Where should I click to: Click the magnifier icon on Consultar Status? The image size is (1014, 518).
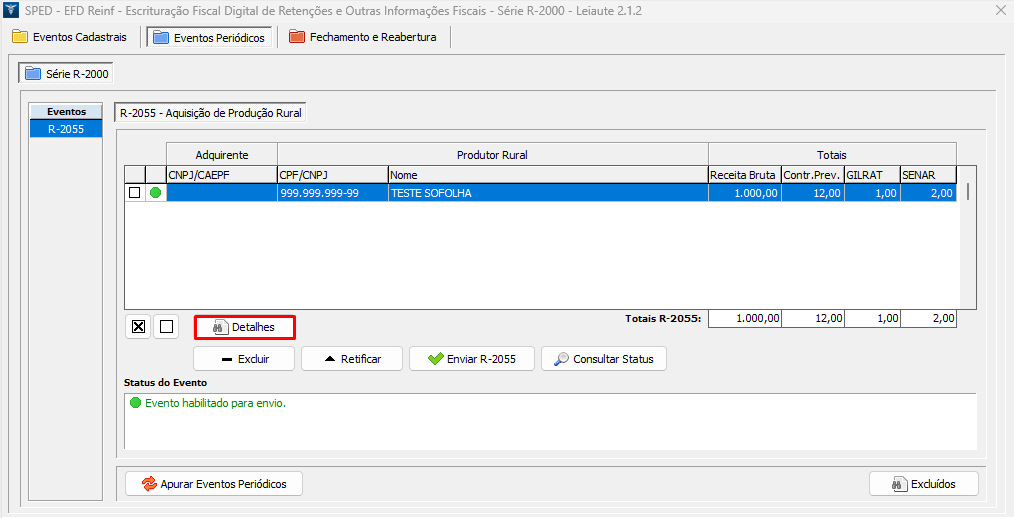point(562,359)
